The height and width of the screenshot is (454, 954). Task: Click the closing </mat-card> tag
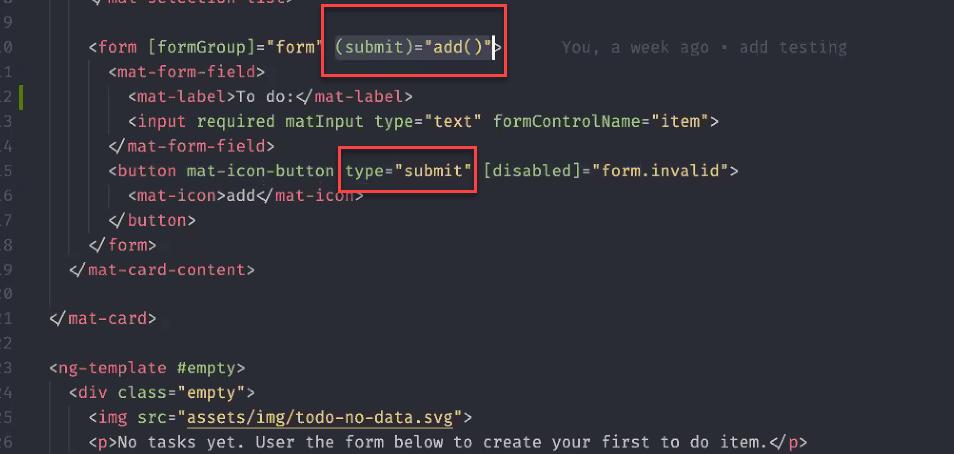(x=103, y=318)
